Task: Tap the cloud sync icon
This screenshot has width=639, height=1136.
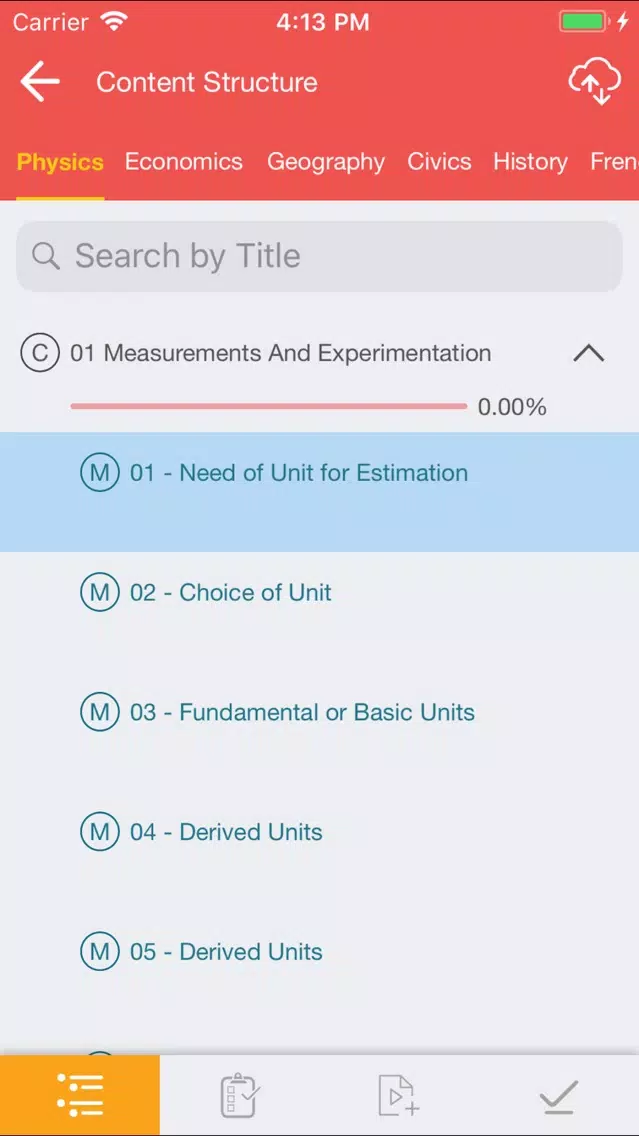Action: pyautogui.click(x=594, y=82)
